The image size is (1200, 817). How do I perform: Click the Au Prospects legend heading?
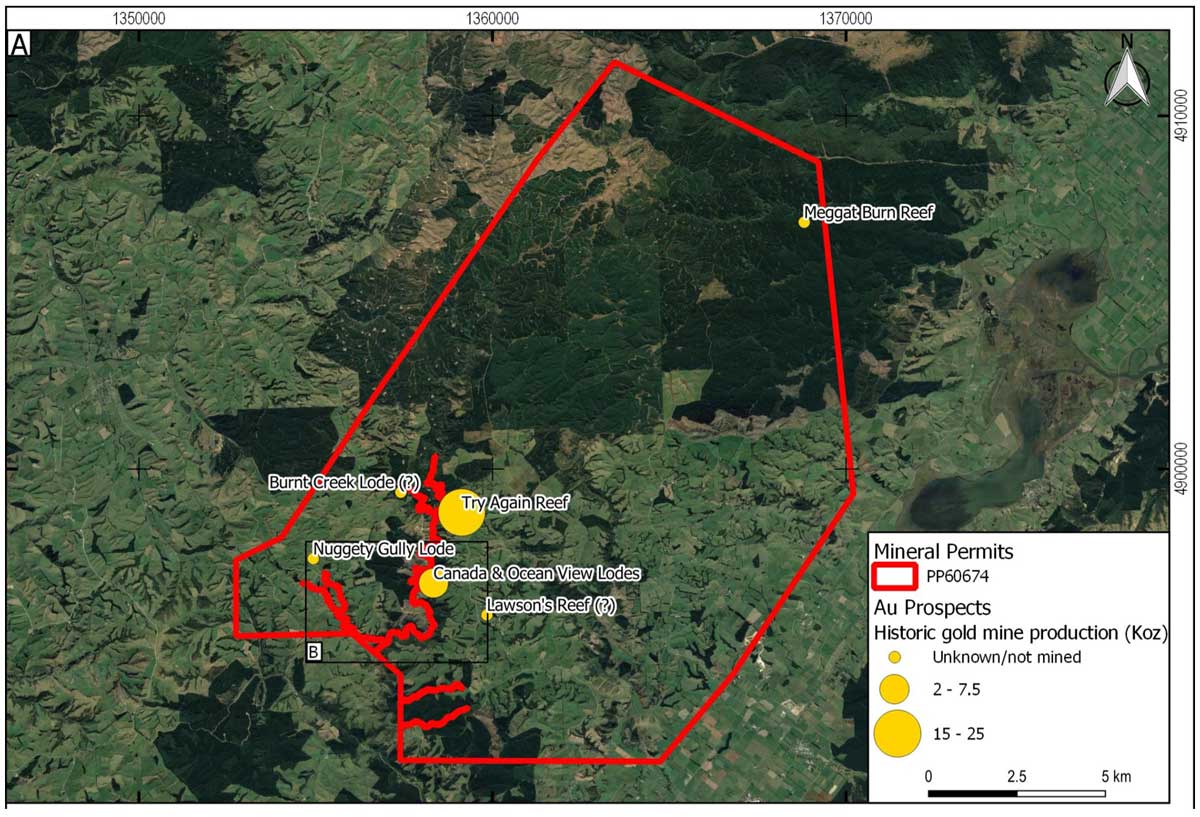[932, 607]
